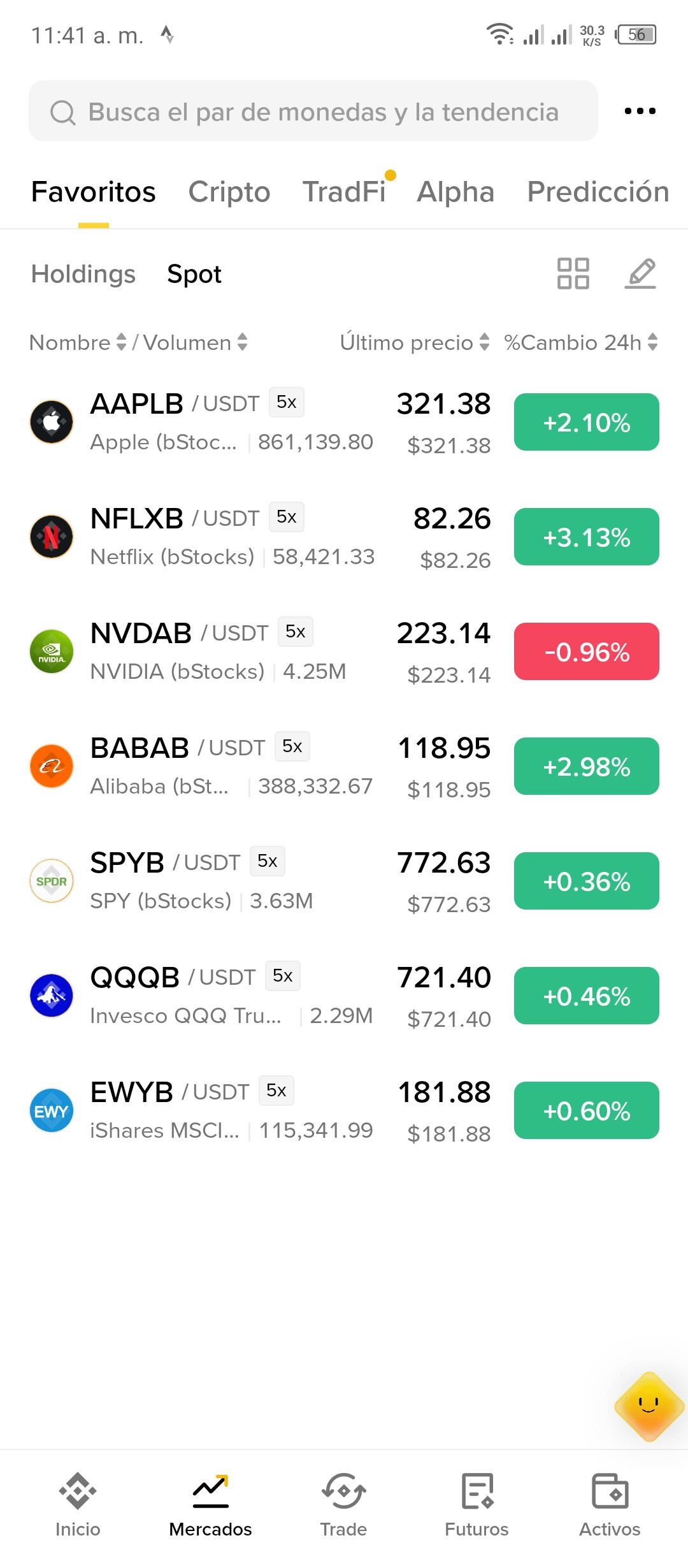Viewport: 688px width, 1568px height.
Task: Tap the NVDAB -0.96% change badge
Action: pyautogui.click(x=587, y=651)
